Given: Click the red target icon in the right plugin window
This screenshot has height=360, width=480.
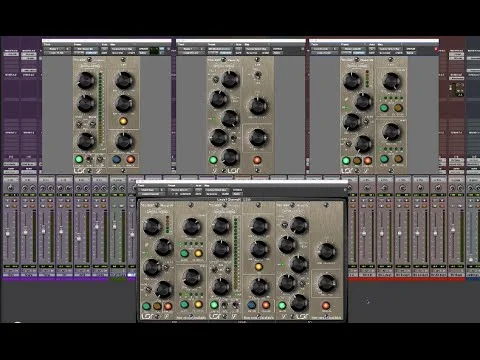Looking at the screenshot, I should coord(436,49).
